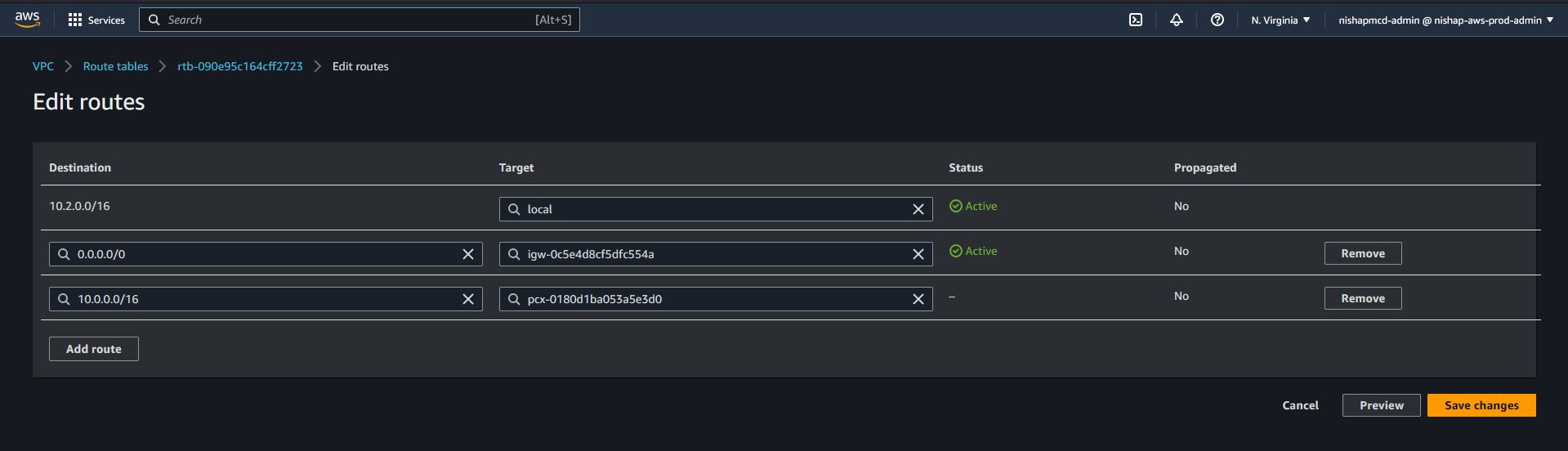Clear the 0.0.0.0/0 destination value

point(467,254)
